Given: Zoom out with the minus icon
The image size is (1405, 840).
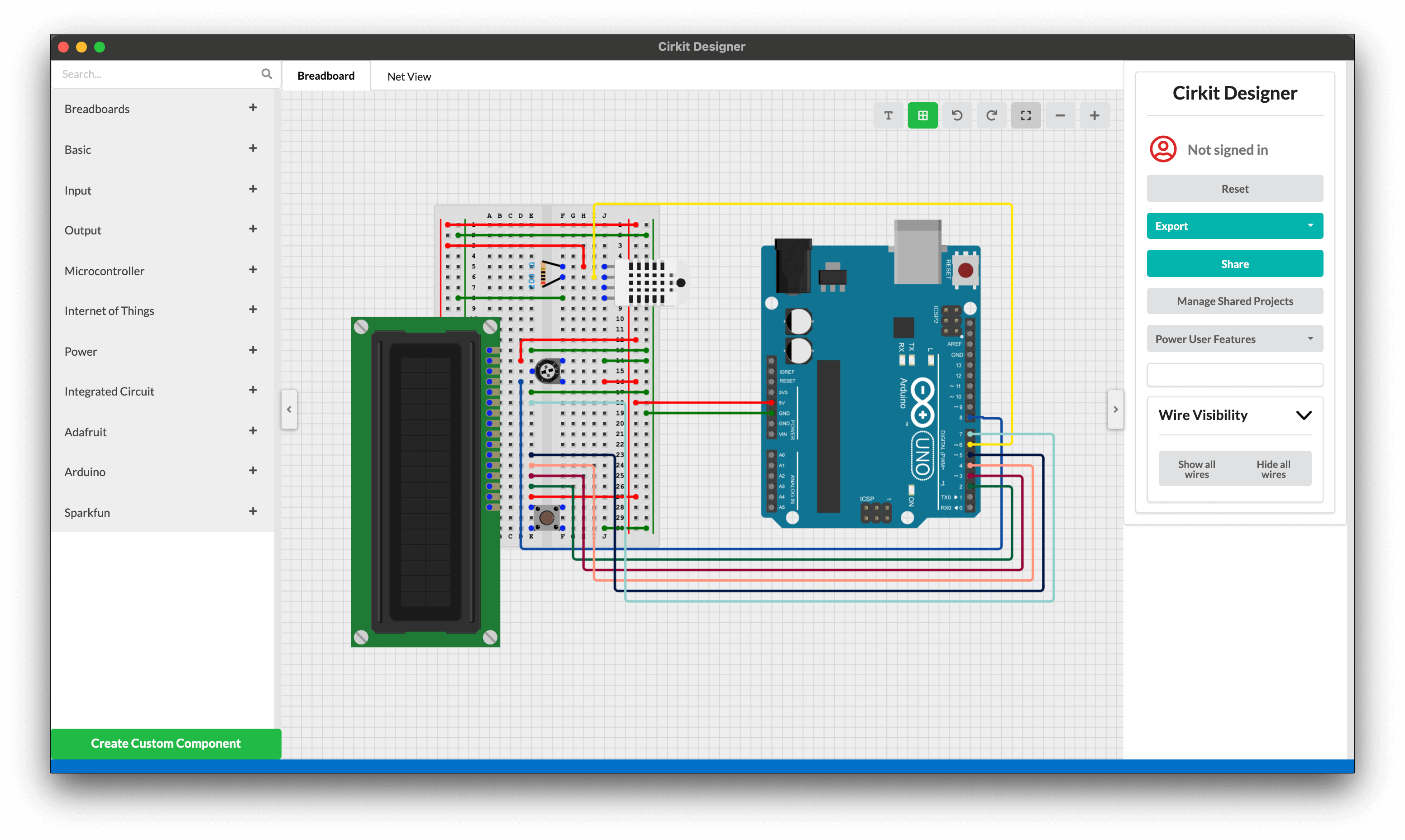Looking at the screenshot, I should point(1060,115).
